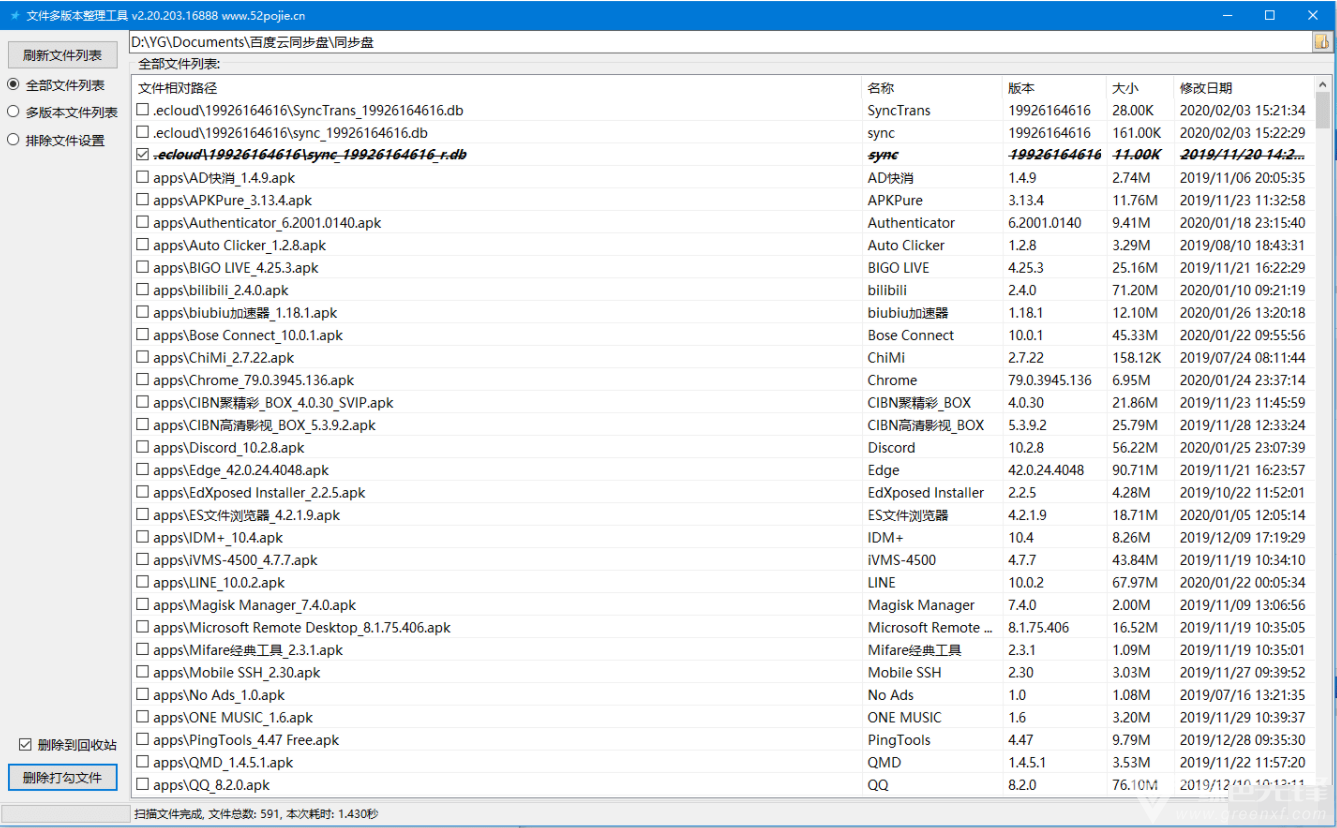Click name cell CIBN高清影视_BOX
This screenshot has width=1337, height=828.
926,425
